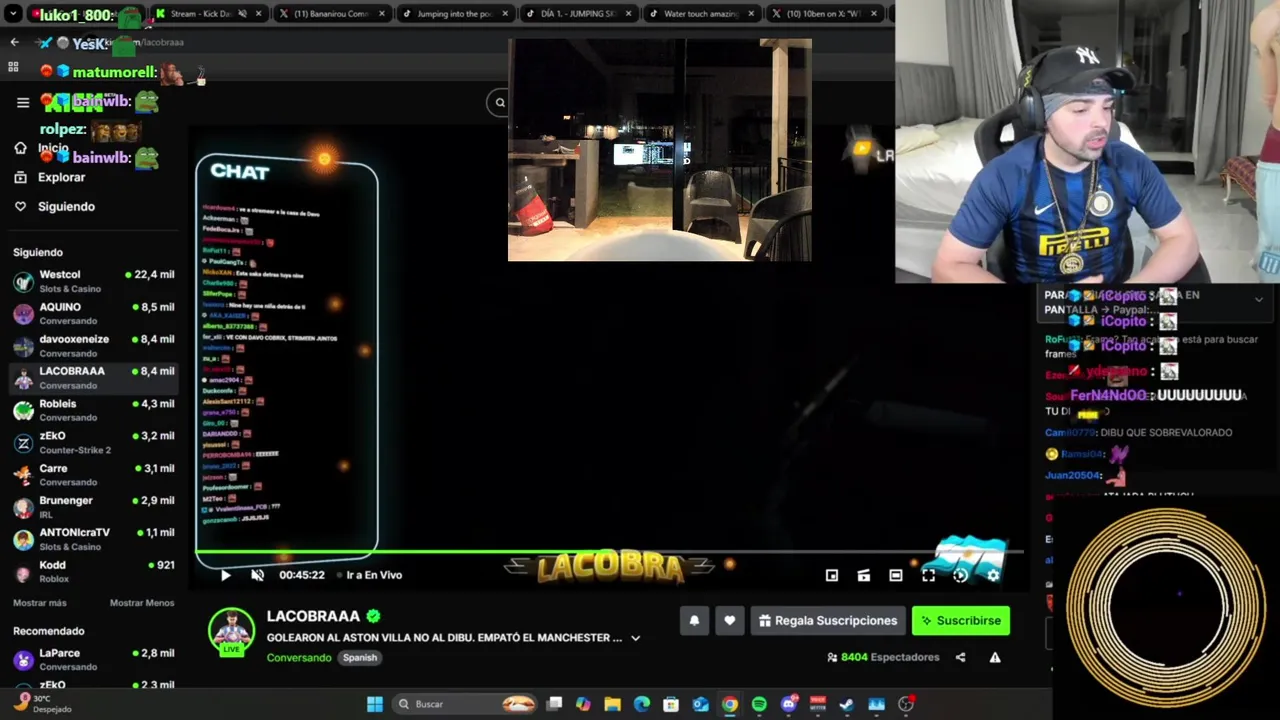Viewport: 1280px width, 720px height.
Task: Open Microsoft Store from the taskbar
Action: click(x=671, y=704)
